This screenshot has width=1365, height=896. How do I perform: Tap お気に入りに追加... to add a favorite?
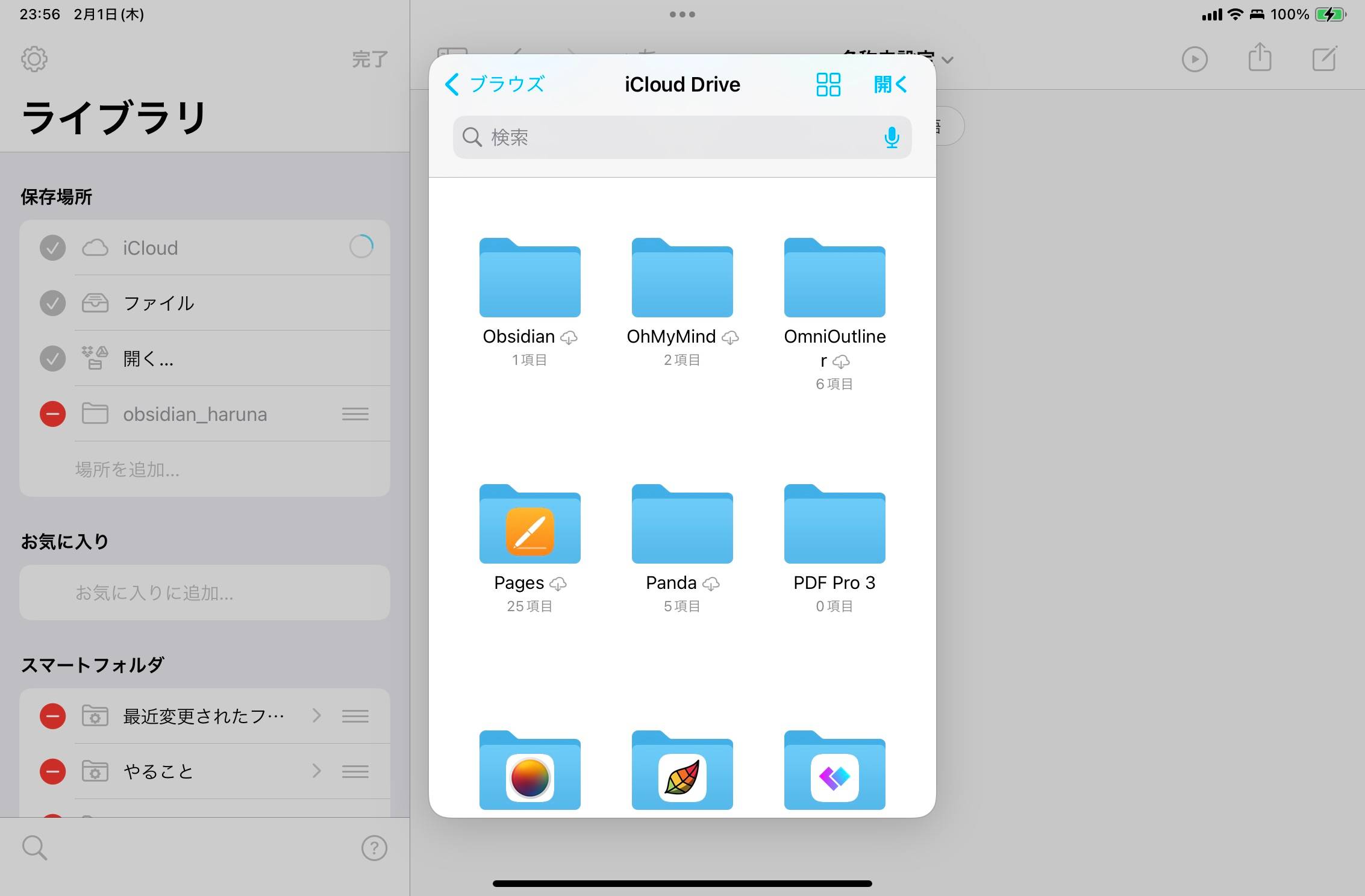point(154,593)
